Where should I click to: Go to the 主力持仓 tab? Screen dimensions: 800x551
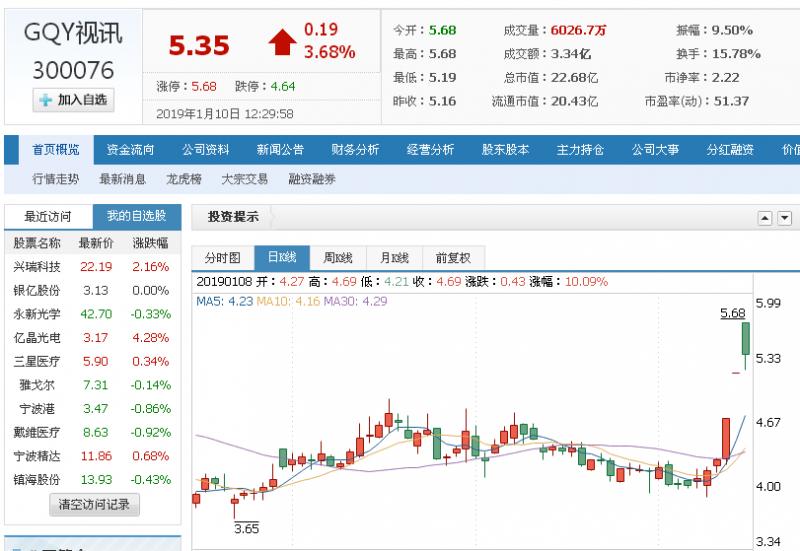[x=580, y=150]
